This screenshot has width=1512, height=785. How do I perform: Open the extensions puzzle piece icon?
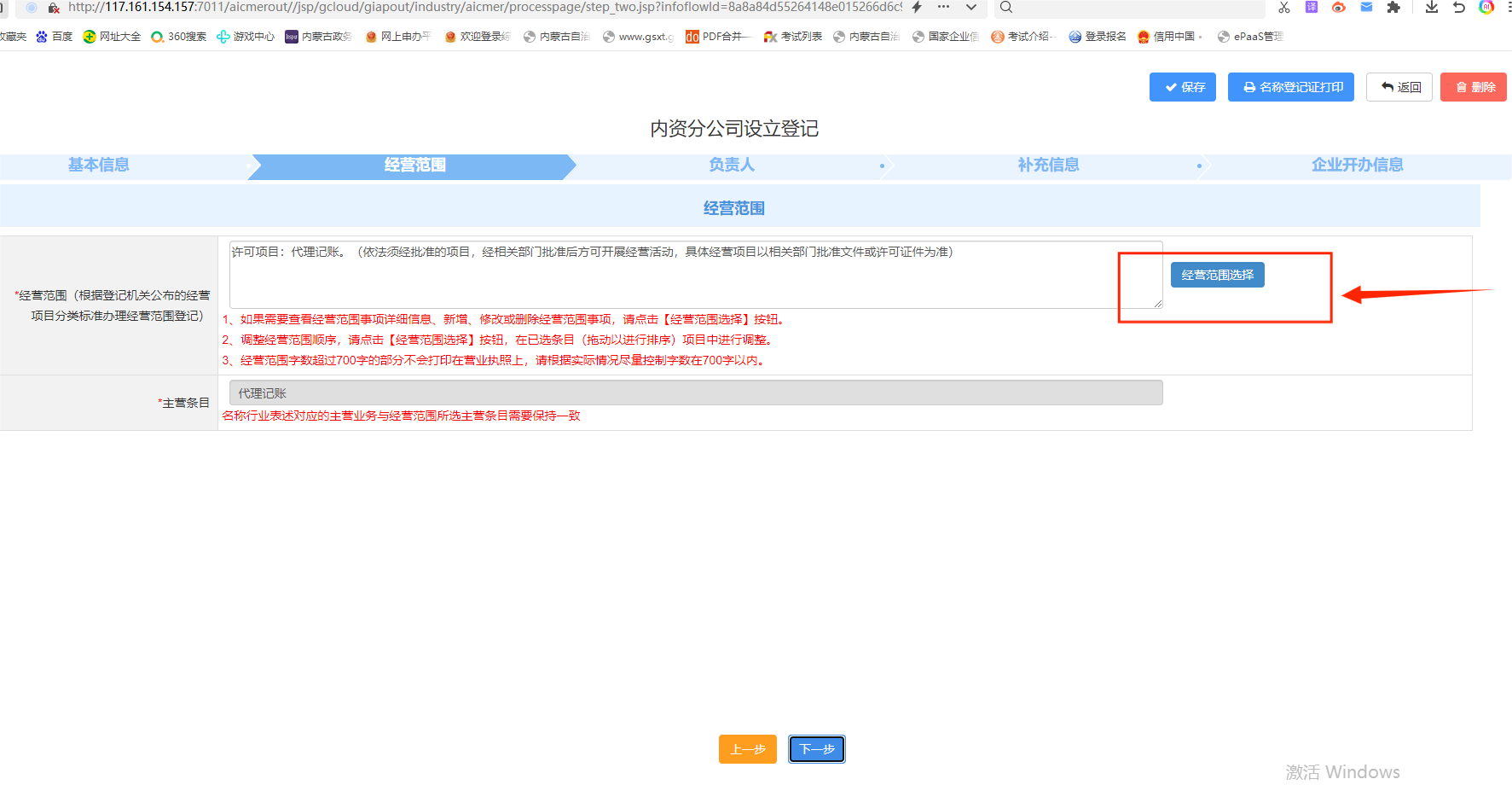click(1393, 8)
